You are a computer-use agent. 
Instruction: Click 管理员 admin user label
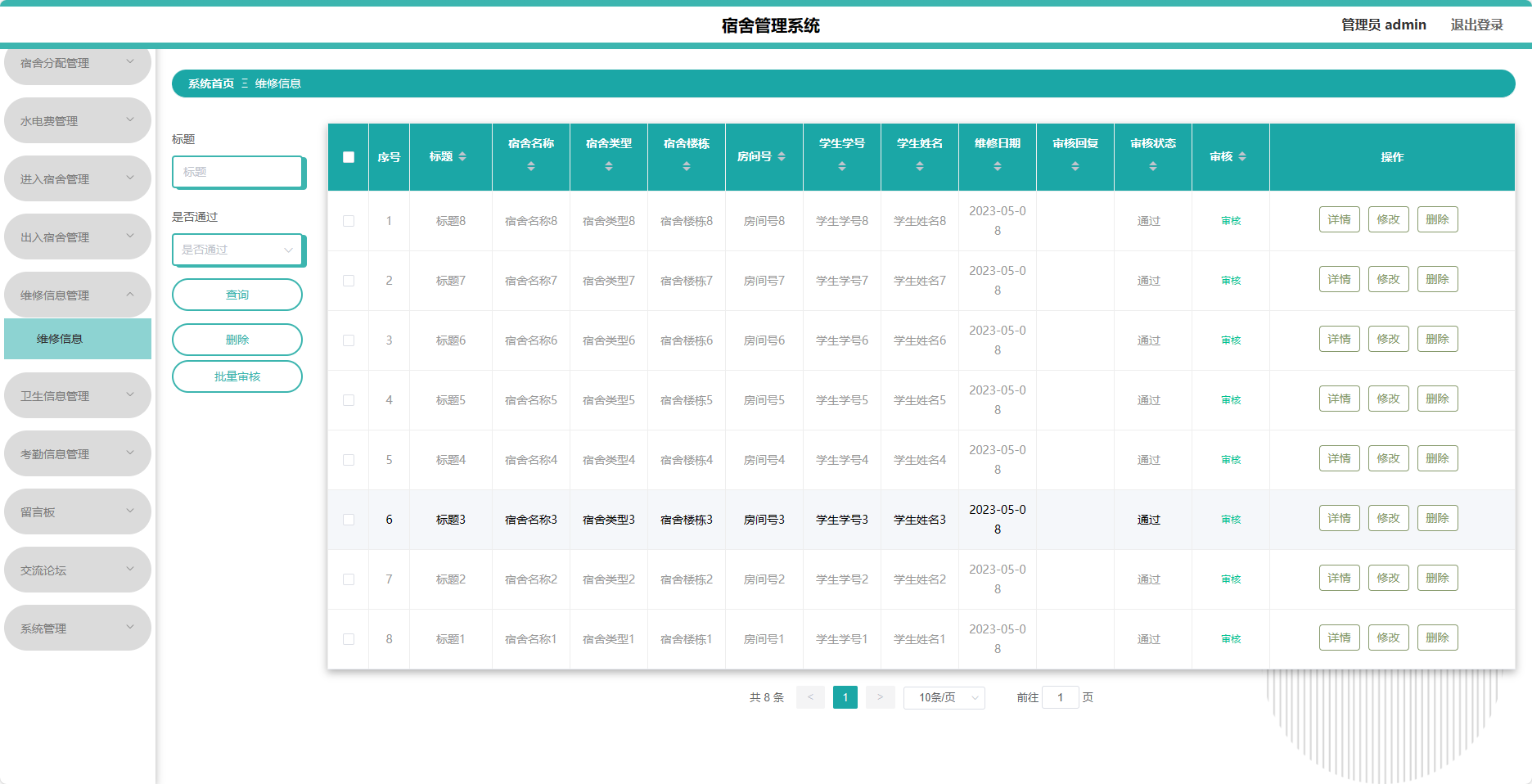pyautogui.click(x=1383, y=25)
